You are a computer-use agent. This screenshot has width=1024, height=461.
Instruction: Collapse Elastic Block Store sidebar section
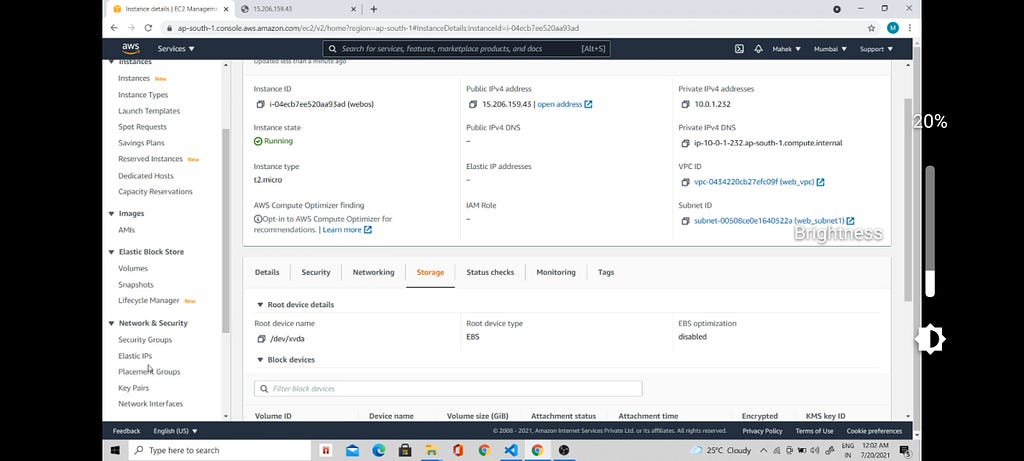tap(111, 252)
